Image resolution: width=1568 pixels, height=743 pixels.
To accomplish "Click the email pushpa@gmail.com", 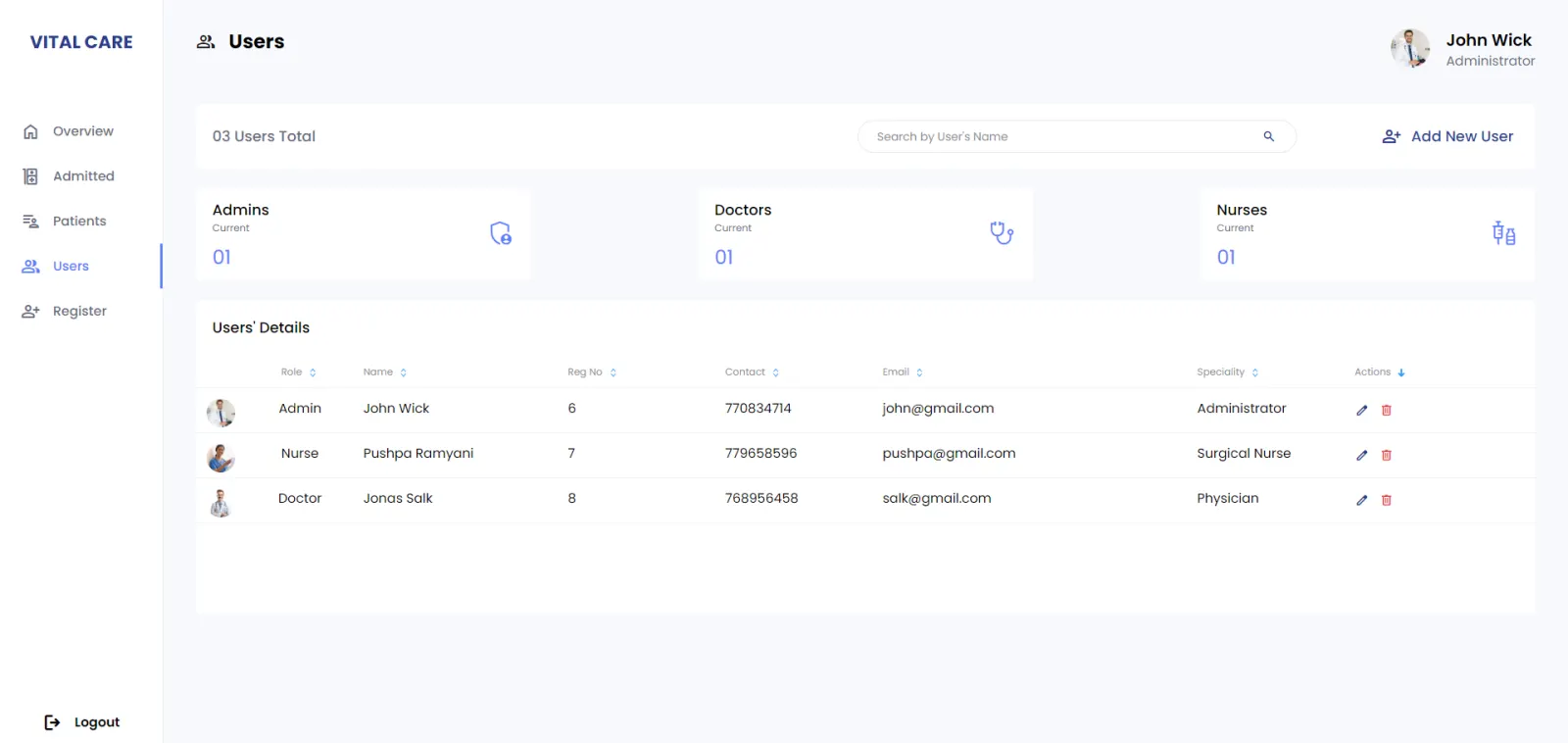I will (949, 454).
